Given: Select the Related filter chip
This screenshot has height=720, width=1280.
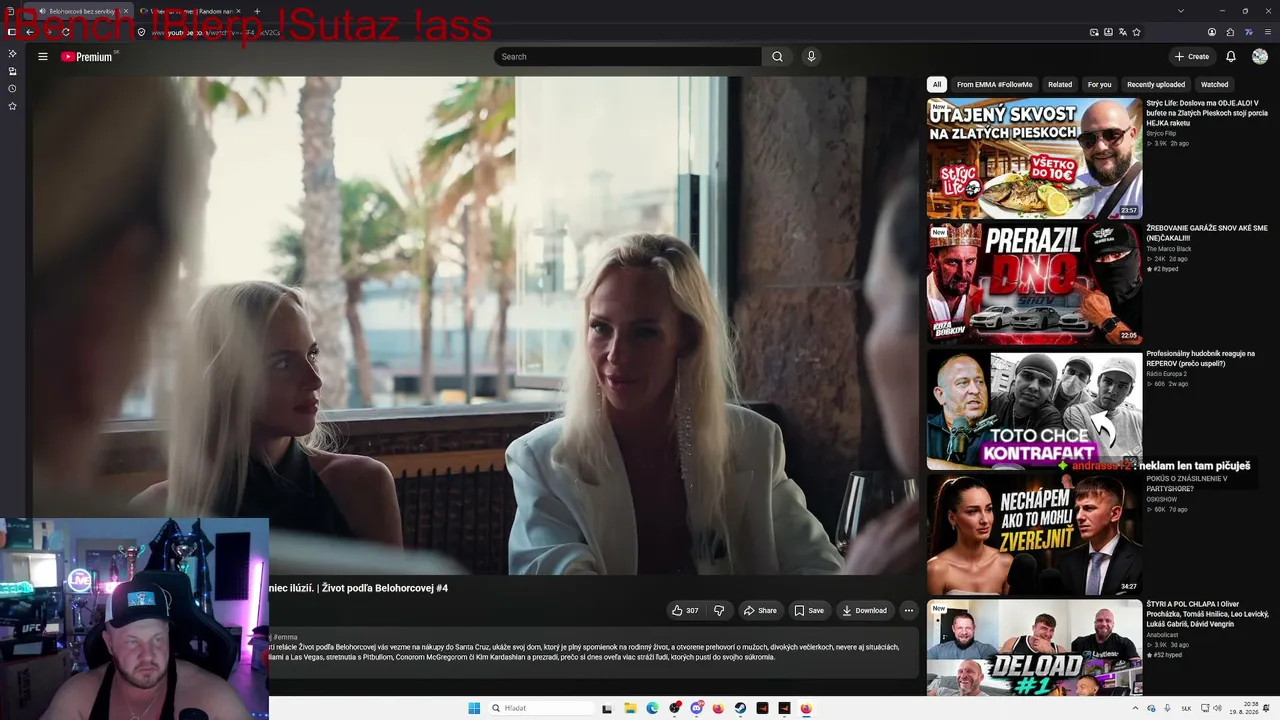Looking at the screenshot, I should pyautogui.click(x=1060, y=85).
